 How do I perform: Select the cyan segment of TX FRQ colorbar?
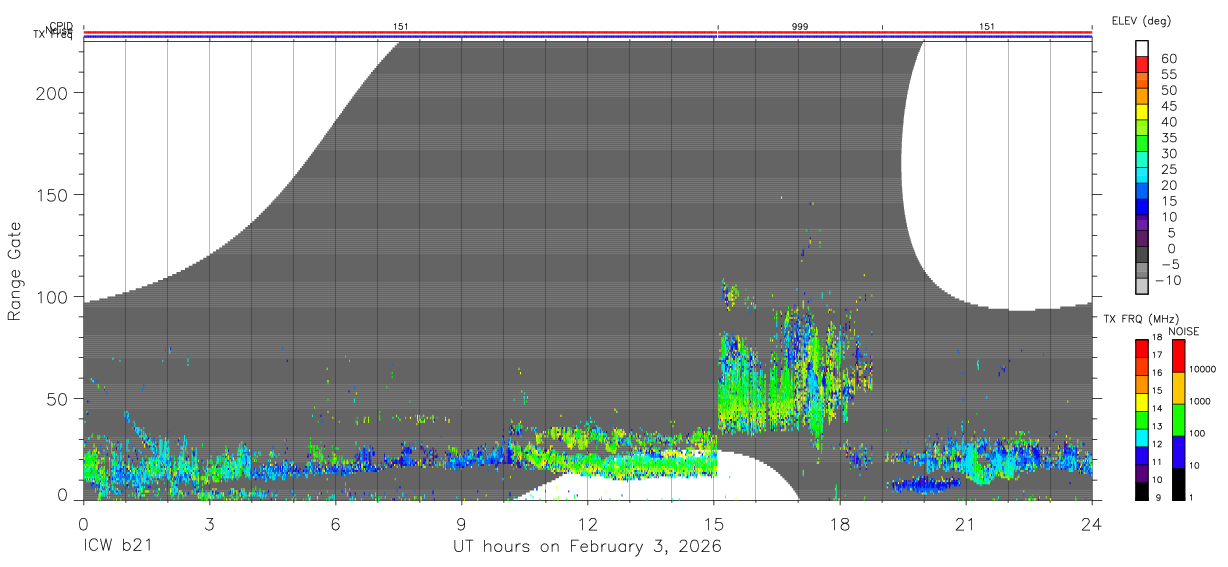pyautogui.click(x=1142, y=438)
